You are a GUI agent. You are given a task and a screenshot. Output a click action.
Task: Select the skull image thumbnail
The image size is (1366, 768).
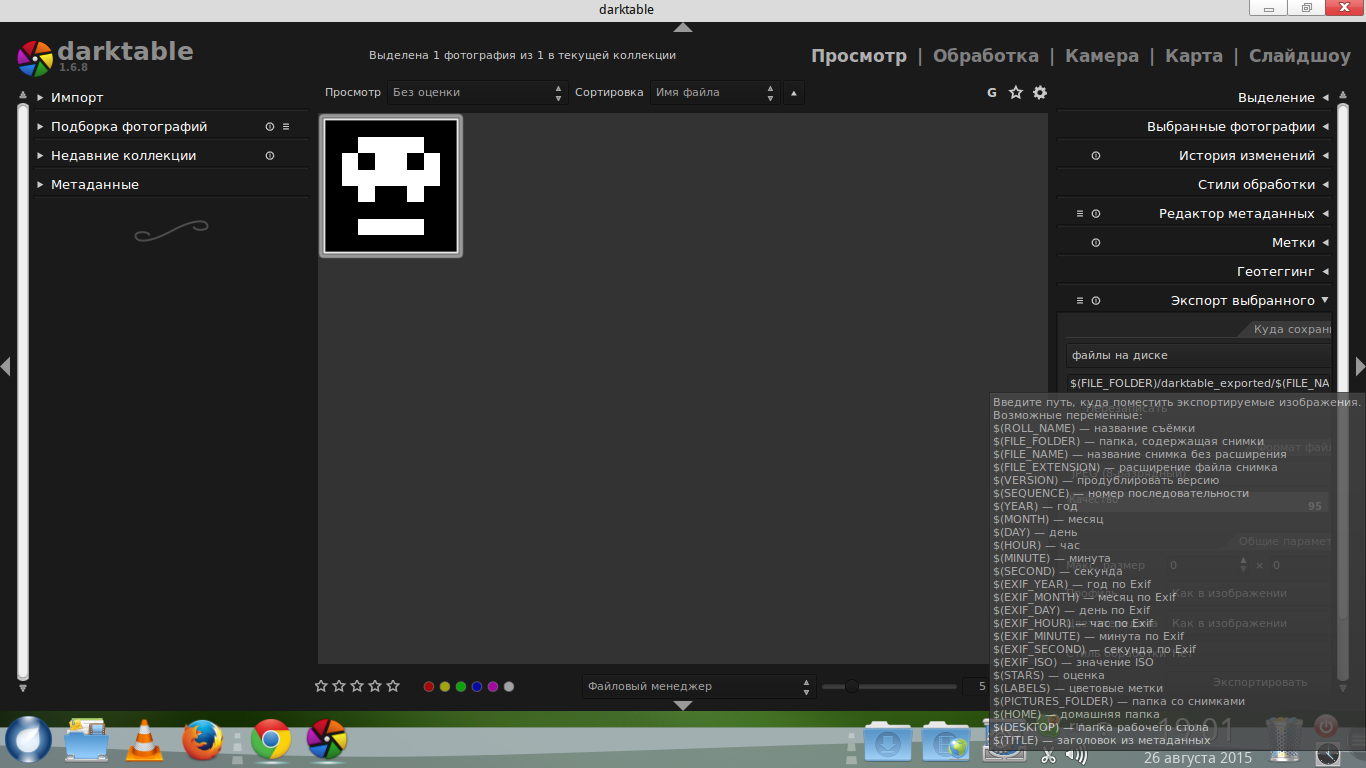tap(391, 186)
